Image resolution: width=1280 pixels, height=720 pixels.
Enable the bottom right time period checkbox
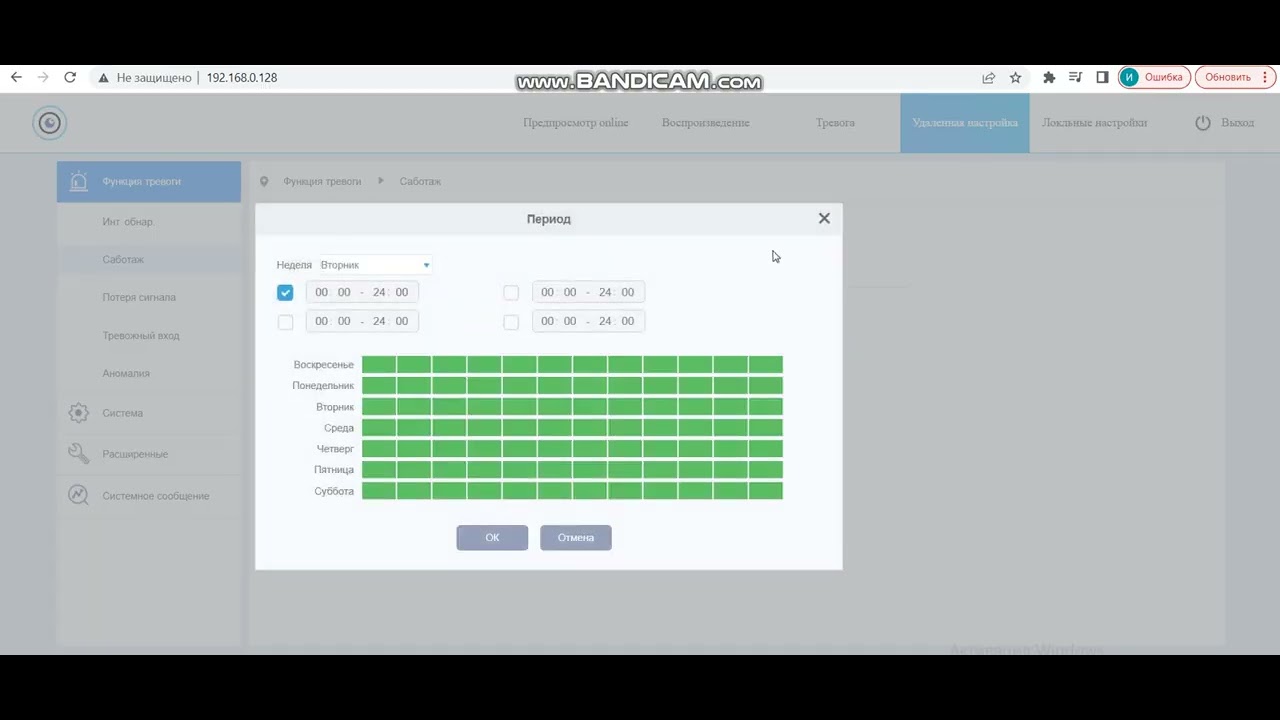511,322
